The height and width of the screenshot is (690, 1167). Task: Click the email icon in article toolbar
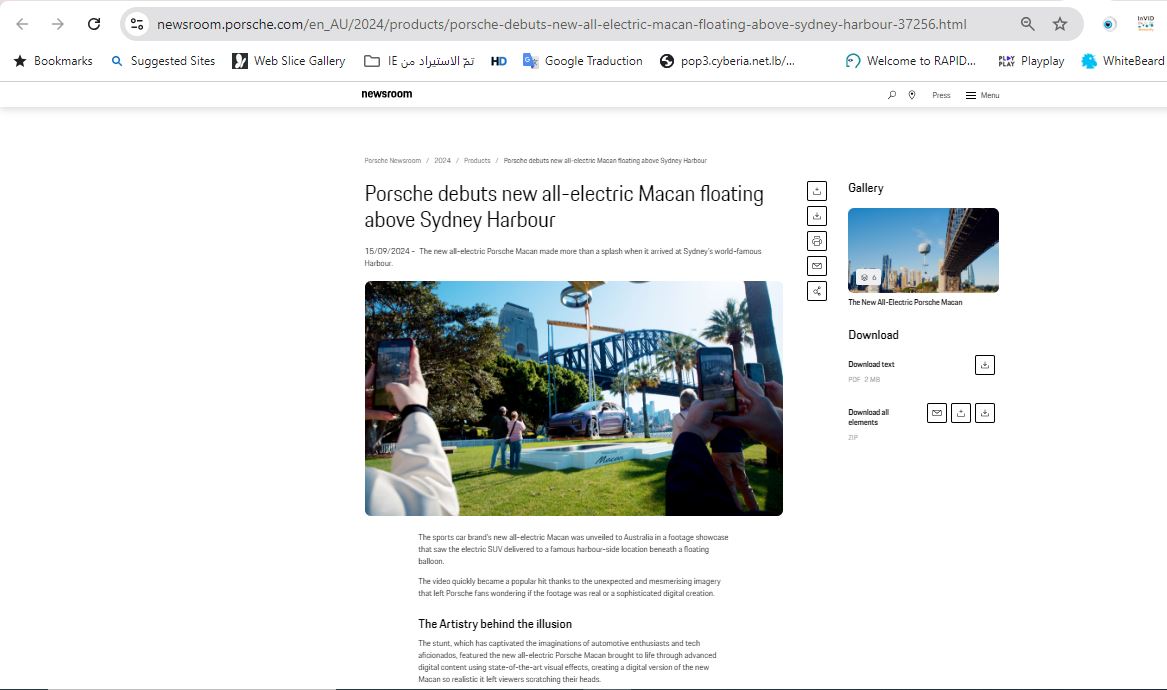[x=817, y=266]
